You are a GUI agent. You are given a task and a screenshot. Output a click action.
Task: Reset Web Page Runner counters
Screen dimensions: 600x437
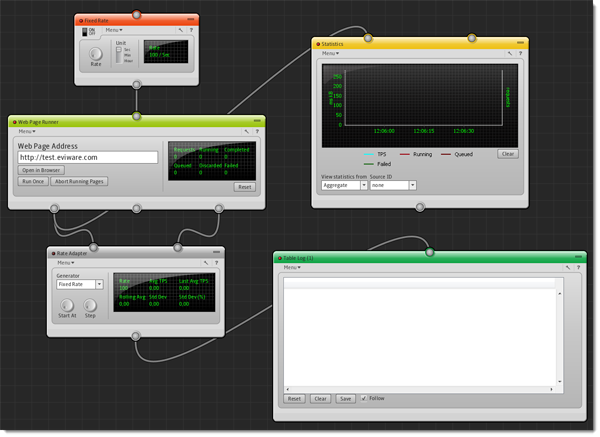click(245, 187)
